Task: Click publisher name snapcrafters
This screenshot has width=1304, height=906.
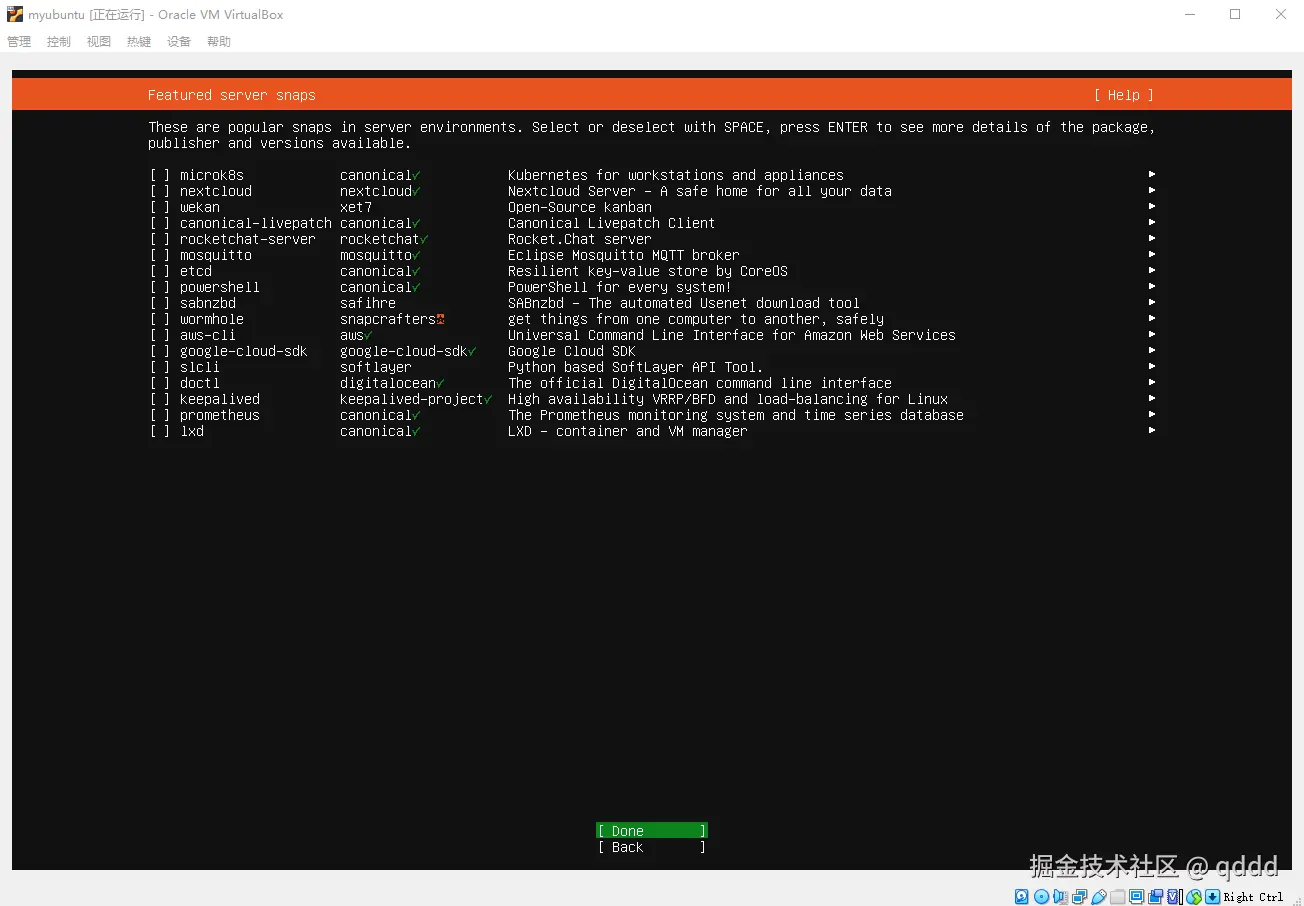Action: point(388,319)
